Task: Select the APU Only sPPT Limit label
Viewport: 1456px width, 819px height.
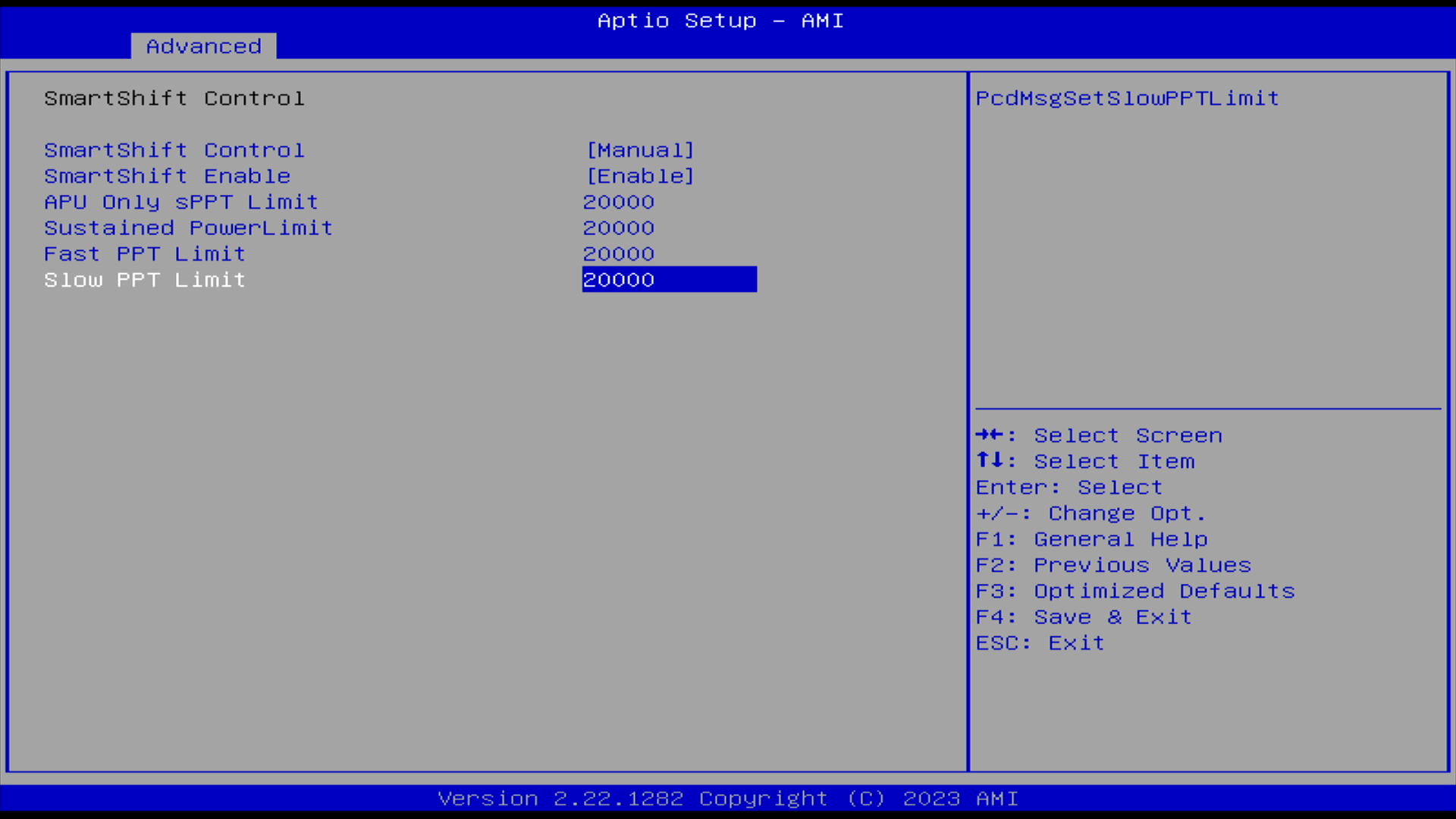Action: pyautogui.click(x=181, y=202)
